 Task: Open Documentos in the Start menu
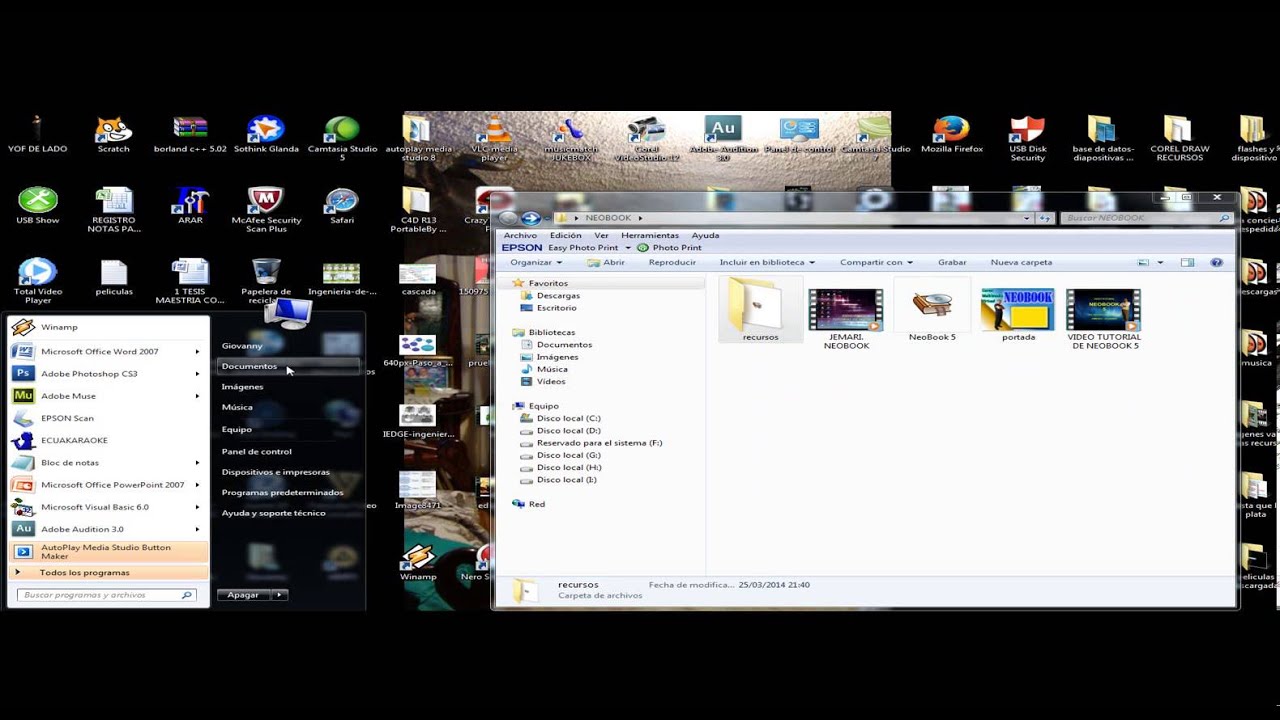pyautogui.click(x=288, y=366)
